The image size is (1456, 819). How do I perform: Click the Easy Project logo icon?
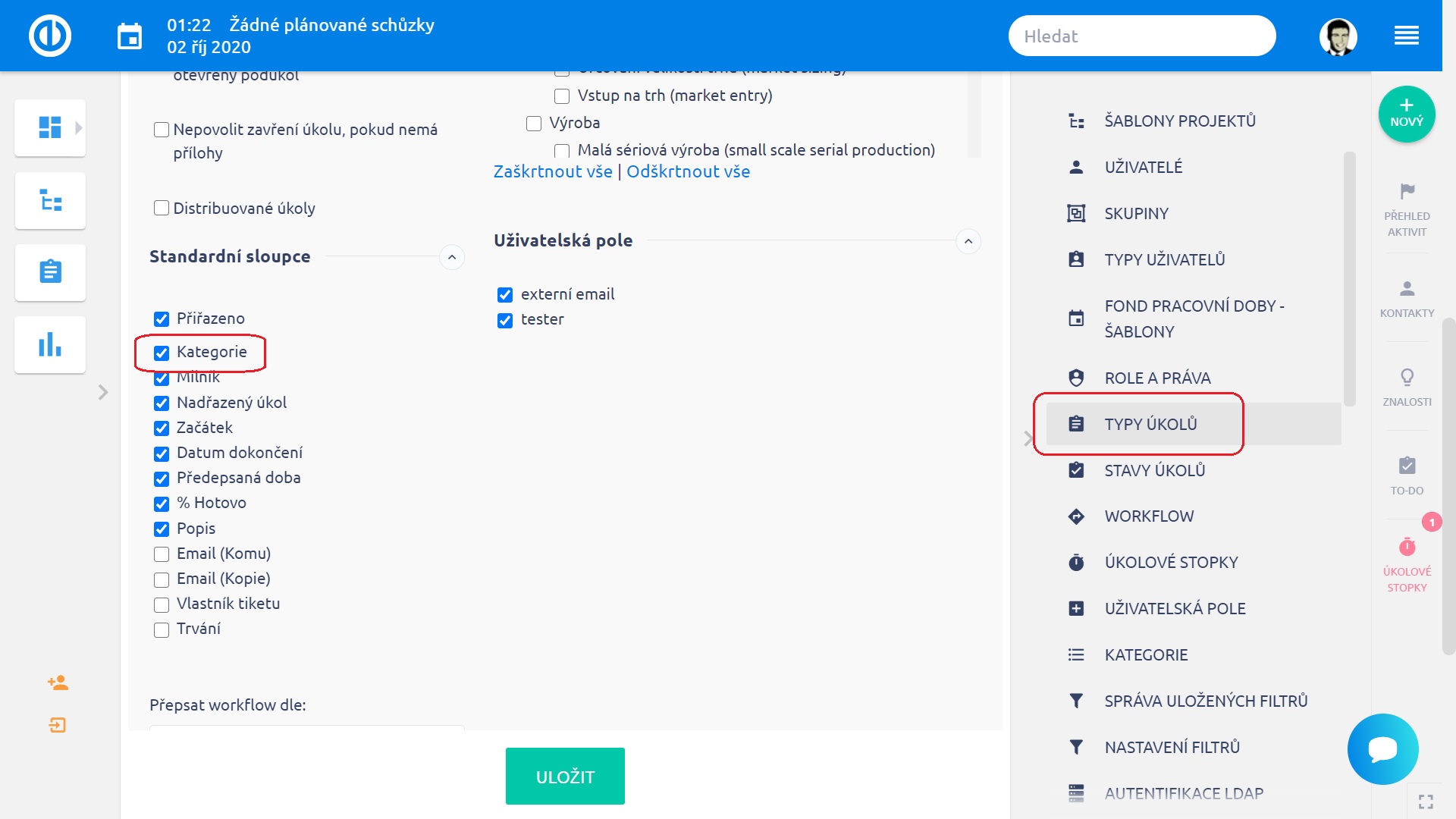click(50, 36)
